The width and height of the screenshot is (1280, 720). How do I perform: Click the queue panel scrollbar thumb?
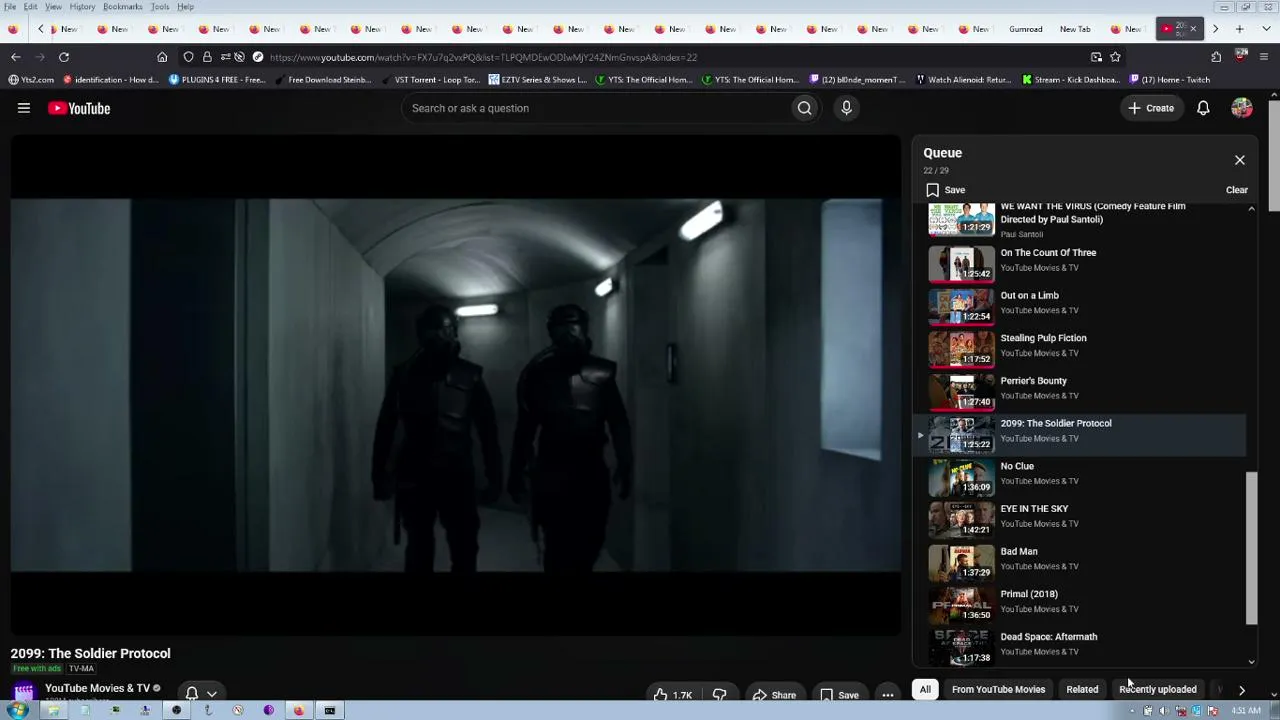coord(1251,549)
